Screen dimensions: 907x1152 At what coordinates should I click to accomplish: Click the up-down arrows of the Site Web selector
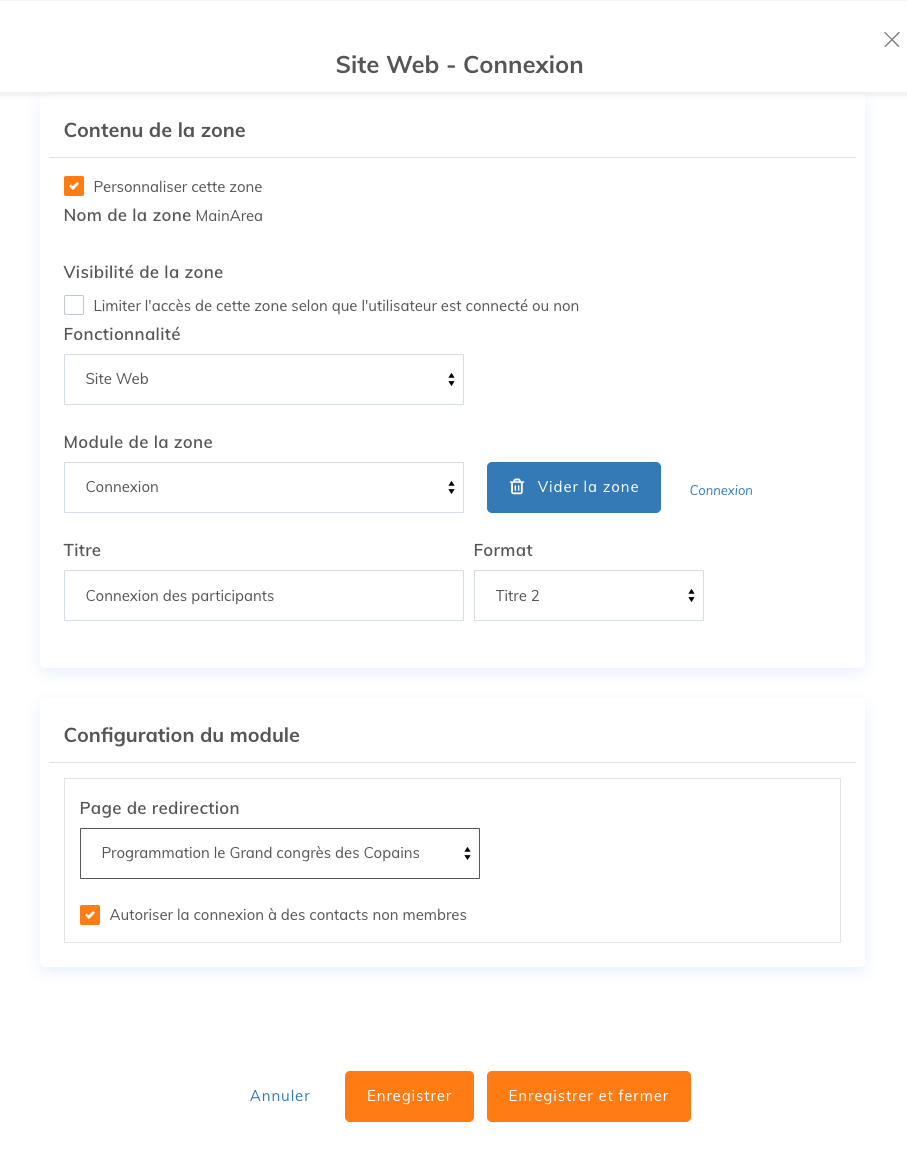click(451, 380)
